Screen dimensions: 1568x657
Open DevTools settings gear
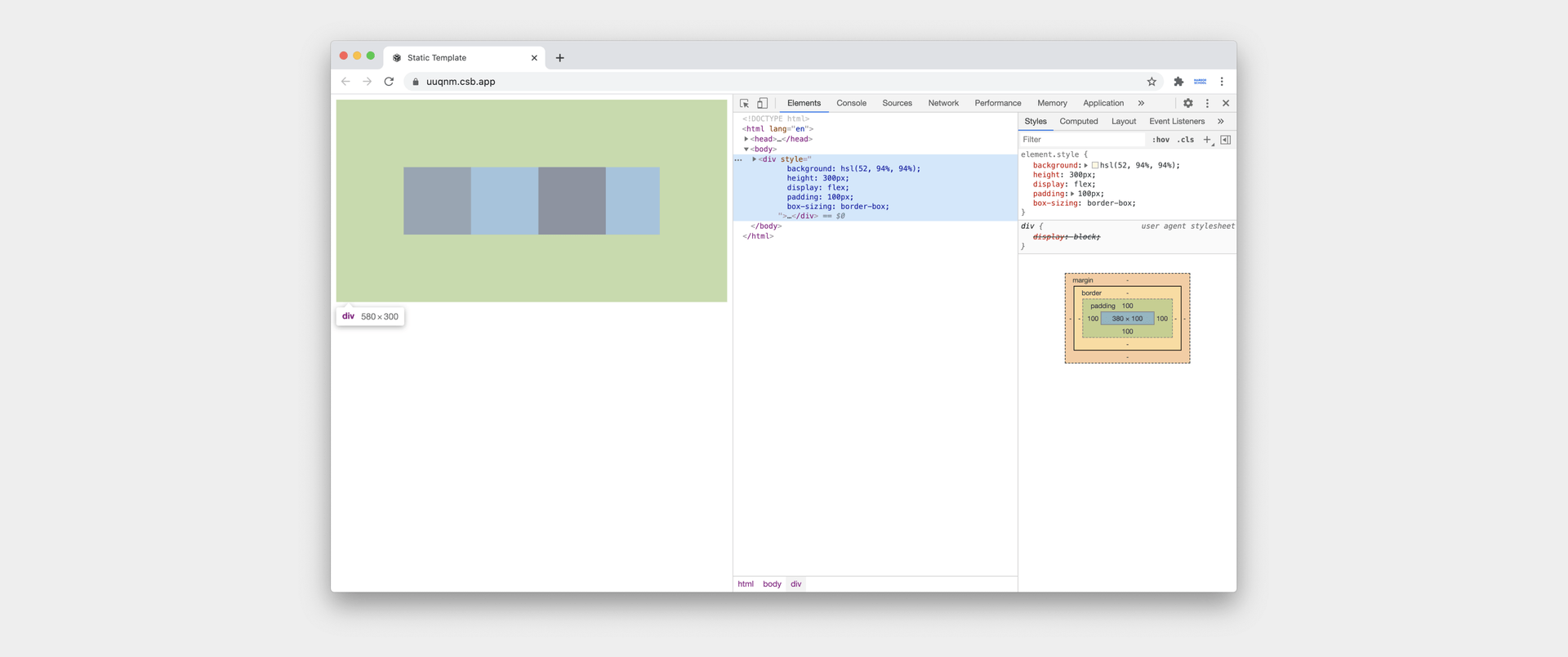point(1188,103)
